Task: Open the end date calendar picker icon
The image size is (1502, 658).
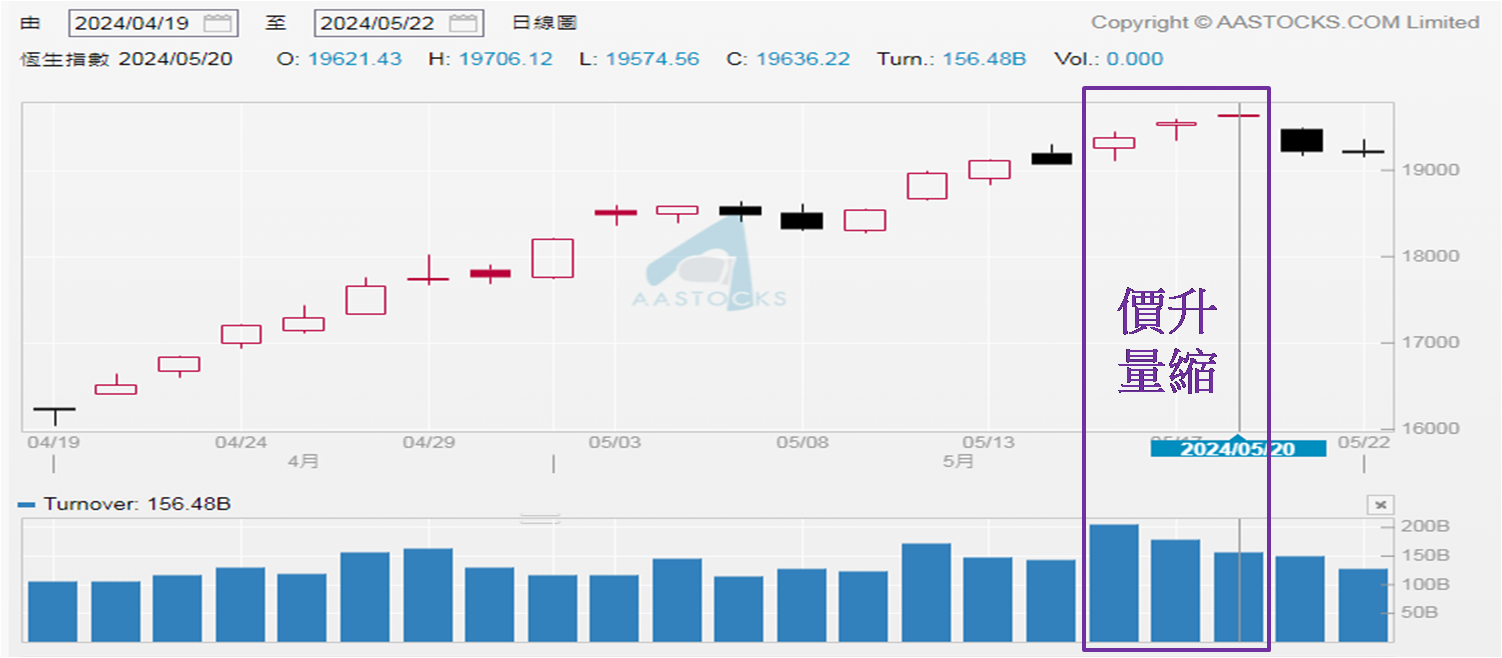Action: (462, 23)
